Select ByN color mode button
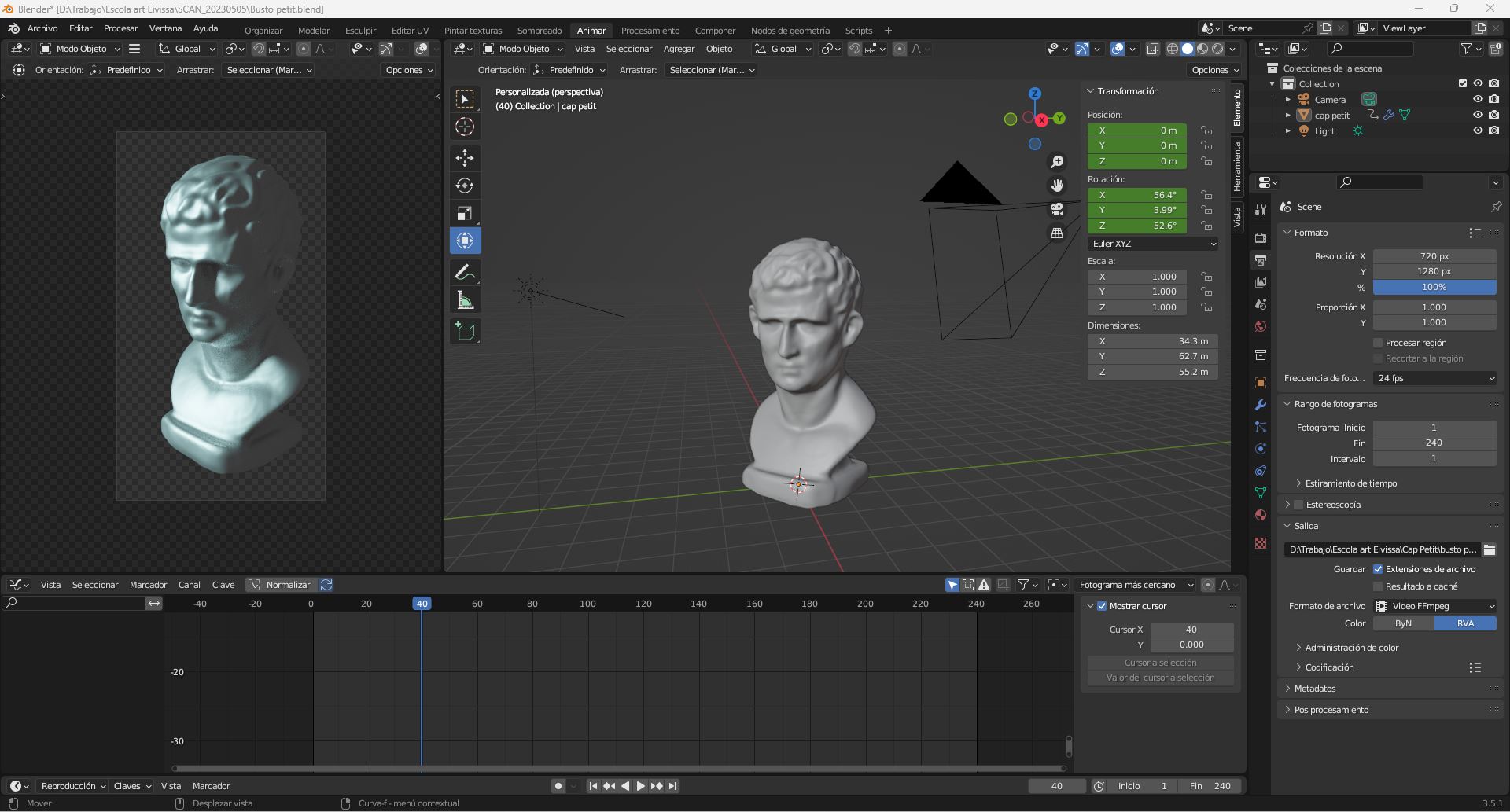Screen dimensions: 1510x812 (1403, 623)
